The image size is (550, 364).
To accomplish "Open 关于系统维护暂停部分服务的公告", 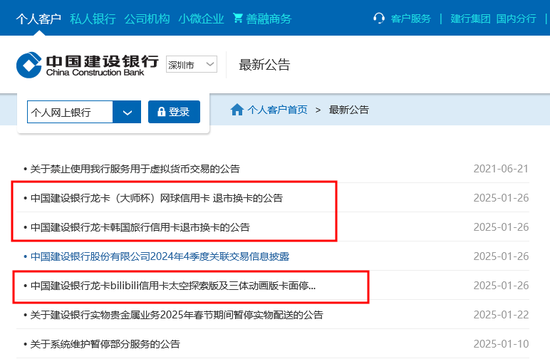I will coord(105,344).
